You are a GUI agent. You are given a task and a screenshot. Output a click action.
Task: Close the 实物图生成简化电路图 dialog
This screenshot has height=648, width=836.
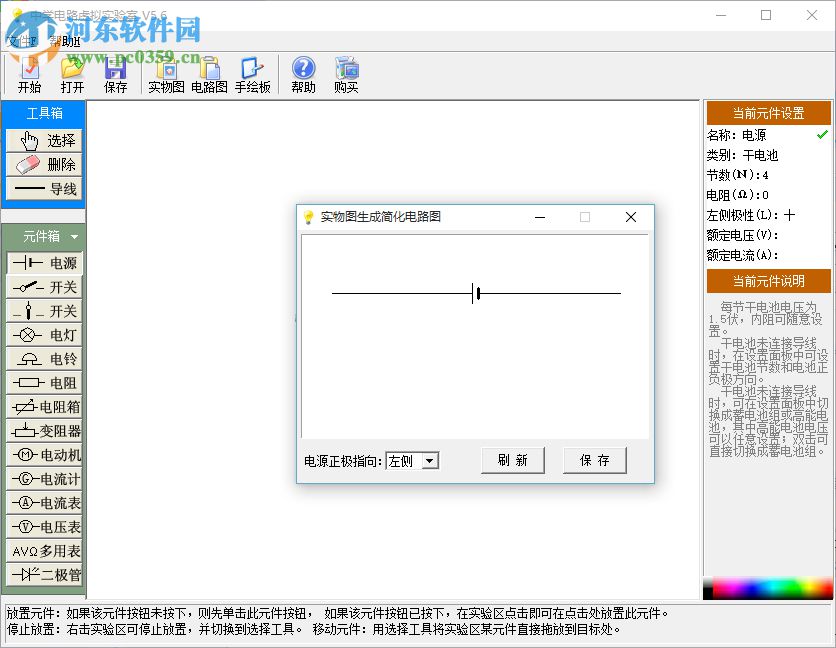(631, 217)
